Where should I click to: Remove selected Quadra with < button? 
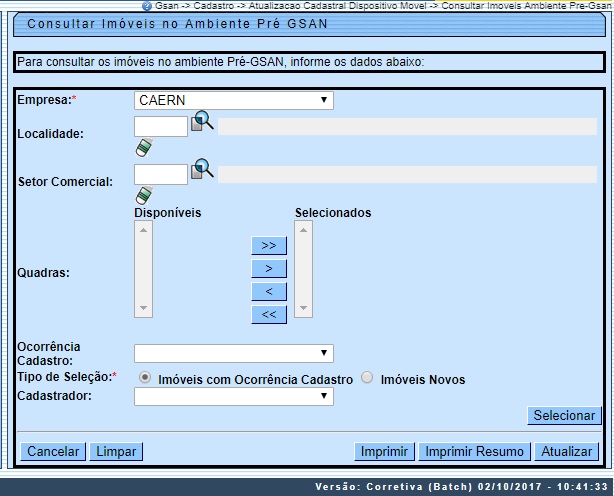tap(269, 291)
